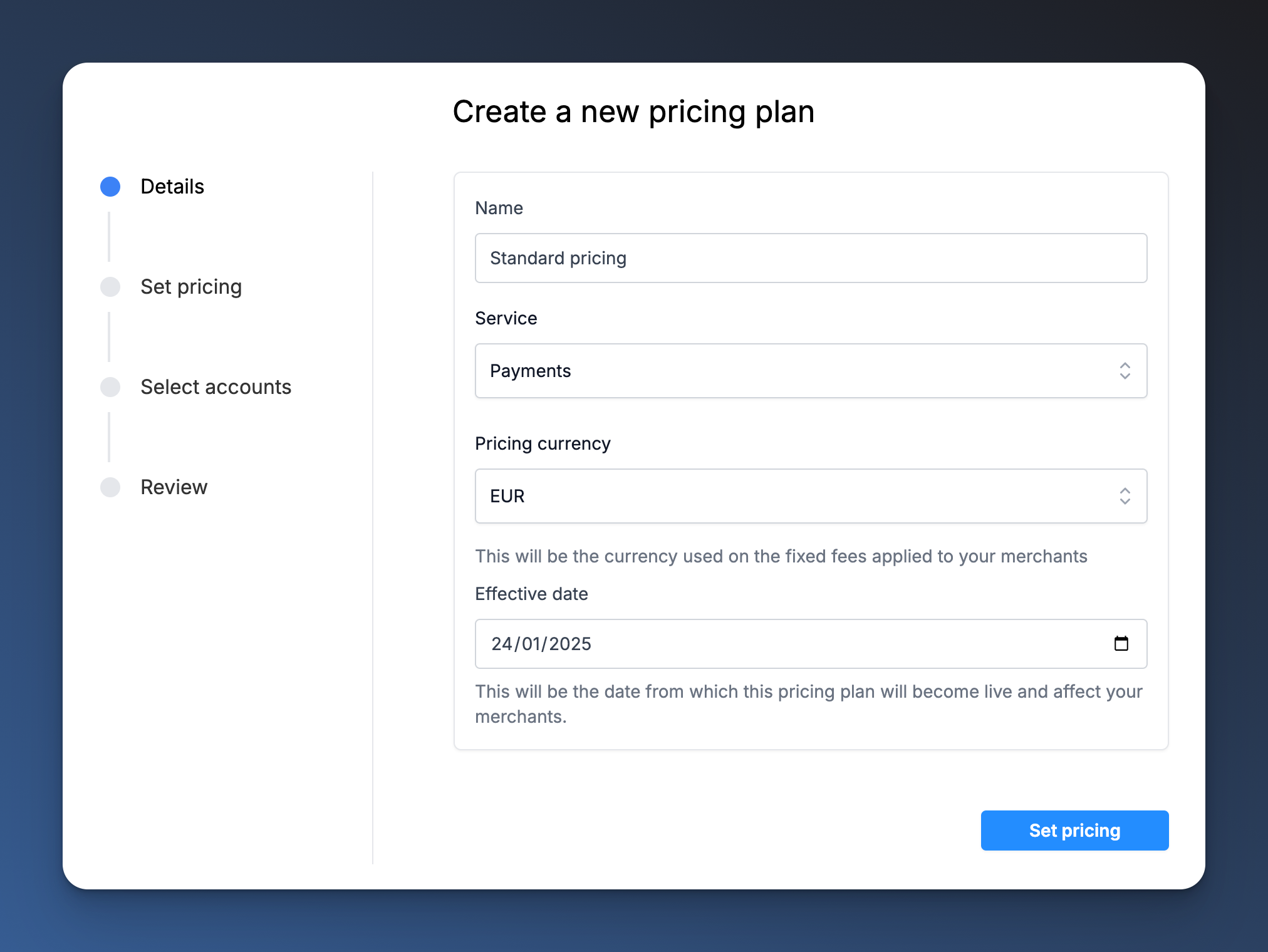This screenshot has height=952, width=1268.
Task: Go to the Set pricing step label
Action: [x=191, y=287]
